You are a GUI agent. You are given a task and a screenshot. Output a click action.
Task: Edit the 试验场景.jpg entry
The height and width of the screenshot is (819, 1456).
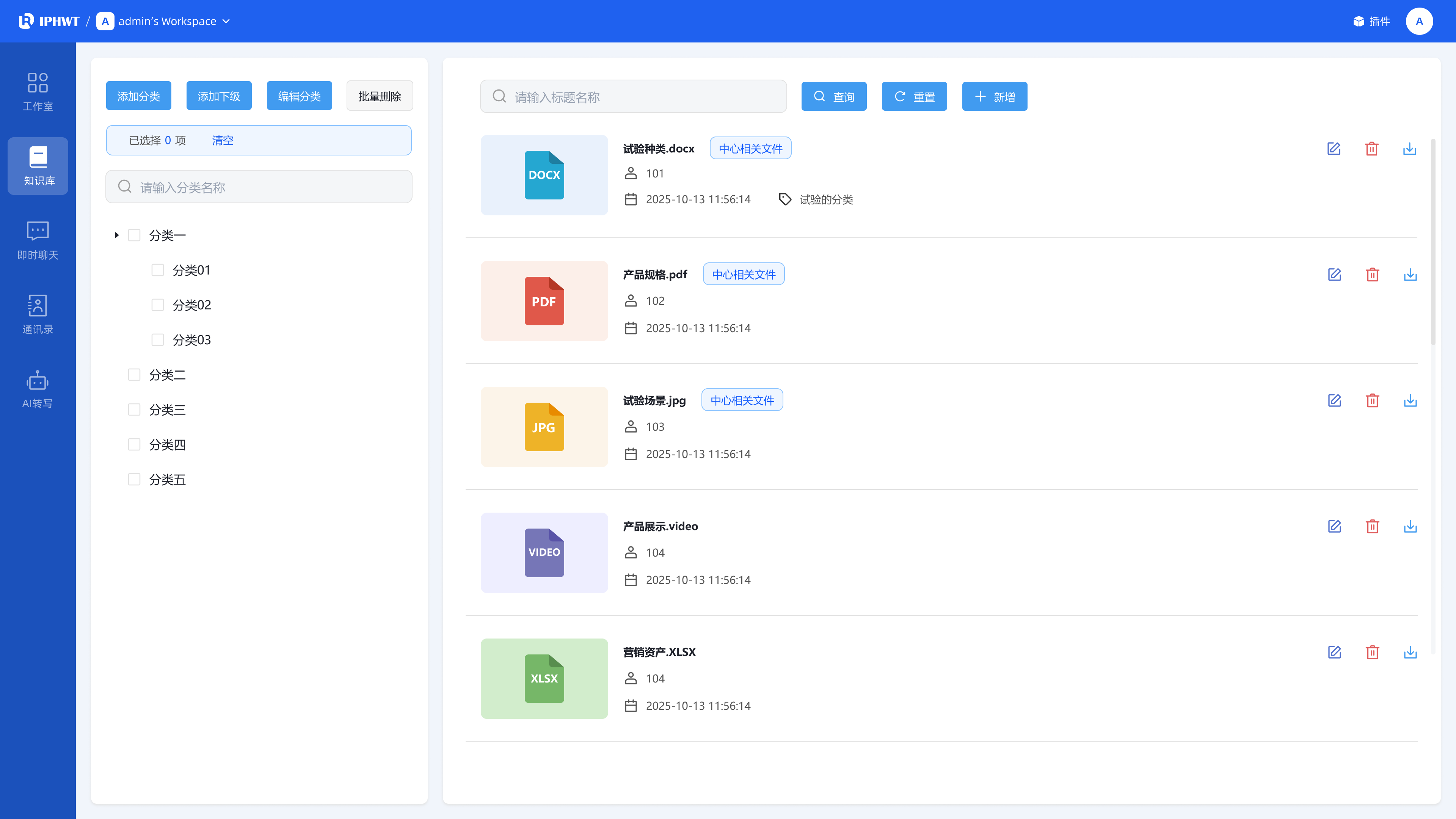tap(1335, 401)
